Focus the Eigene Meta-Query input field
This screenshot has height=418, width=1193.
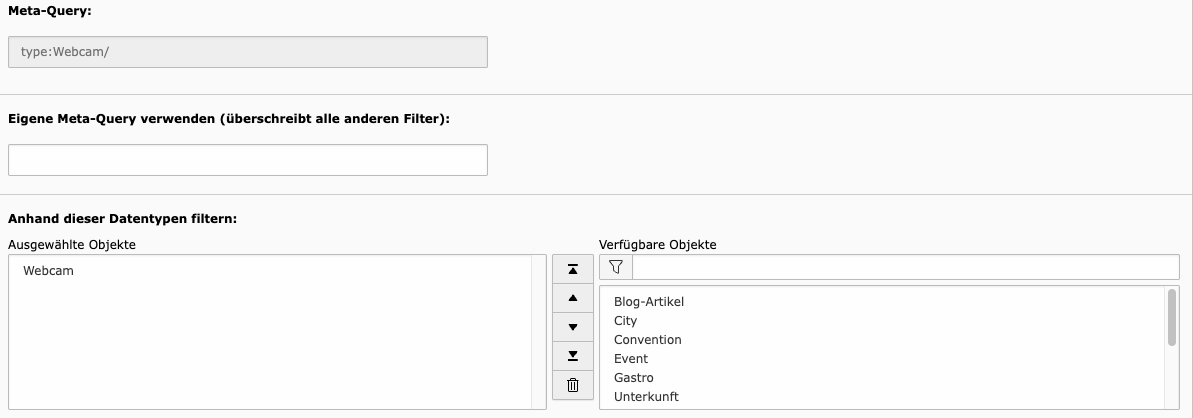click(x=248, y=160)
